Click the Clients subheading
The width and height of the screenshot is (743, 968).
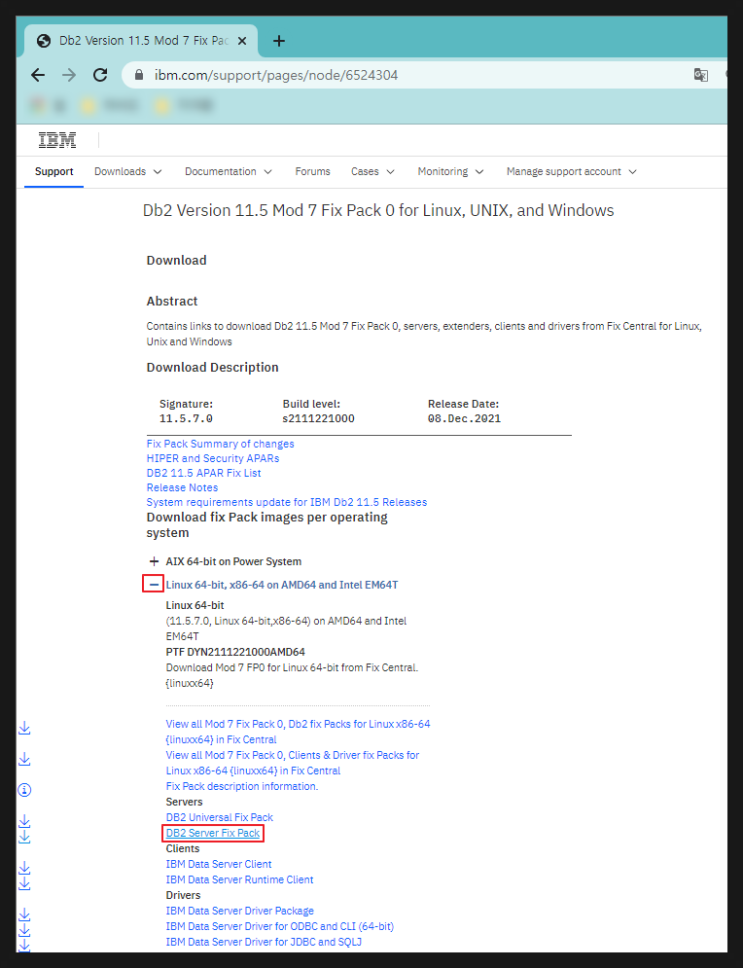(182, 849)
